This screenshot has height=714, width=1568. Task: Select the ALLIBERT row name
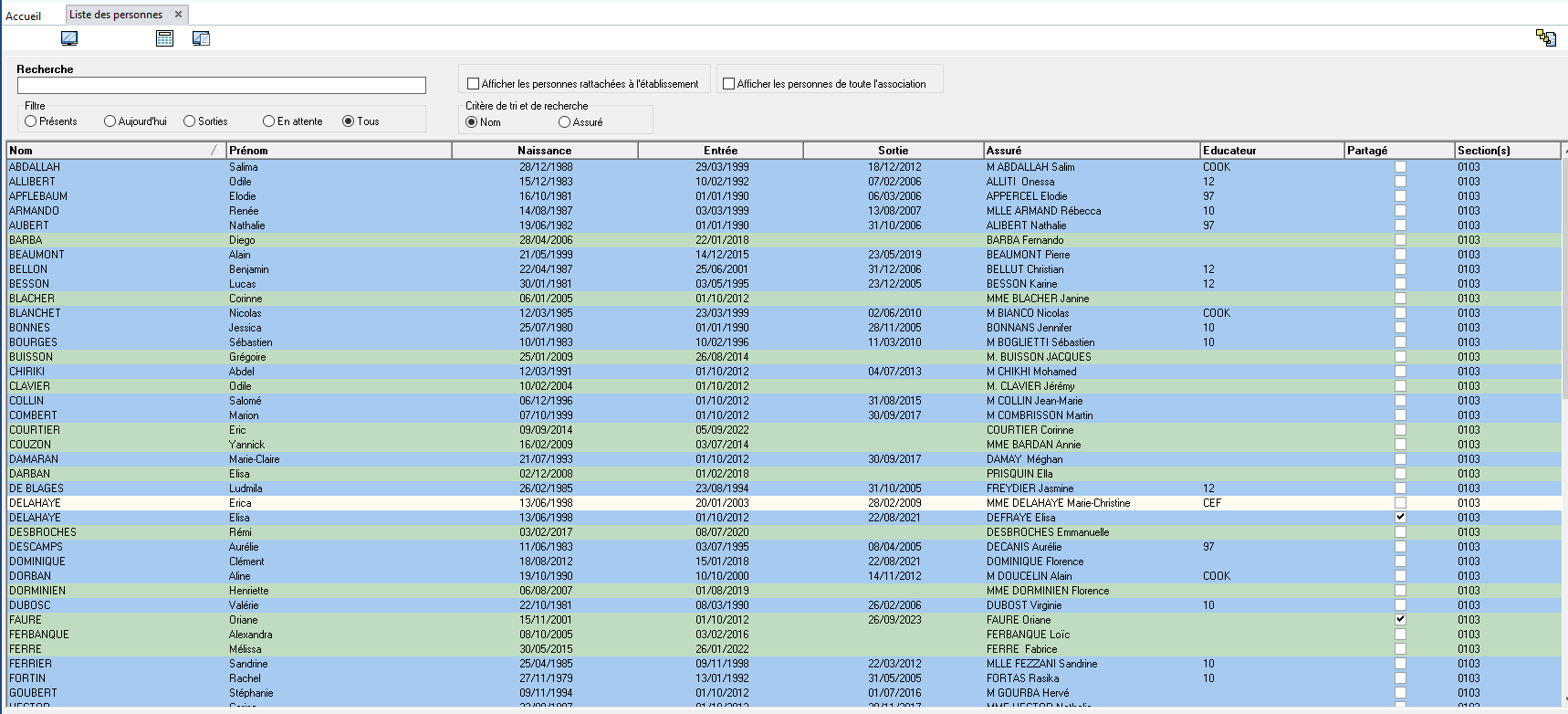point(32,182)
